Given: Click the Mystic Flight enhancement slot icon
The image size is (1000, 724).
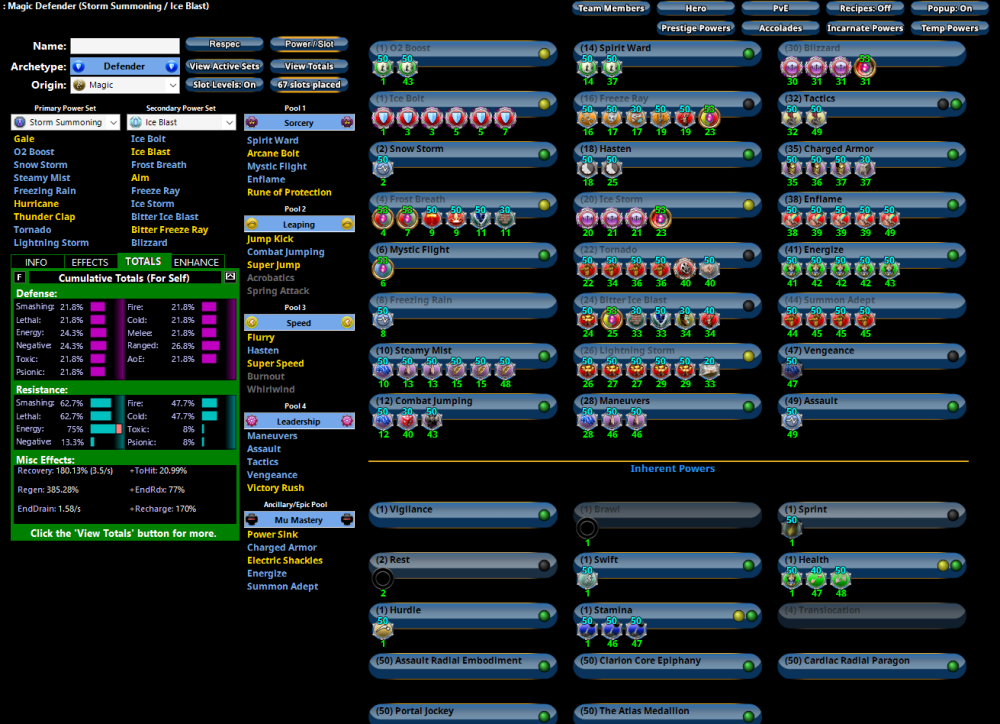Looking at the screenshot, I should click(383, 269).
